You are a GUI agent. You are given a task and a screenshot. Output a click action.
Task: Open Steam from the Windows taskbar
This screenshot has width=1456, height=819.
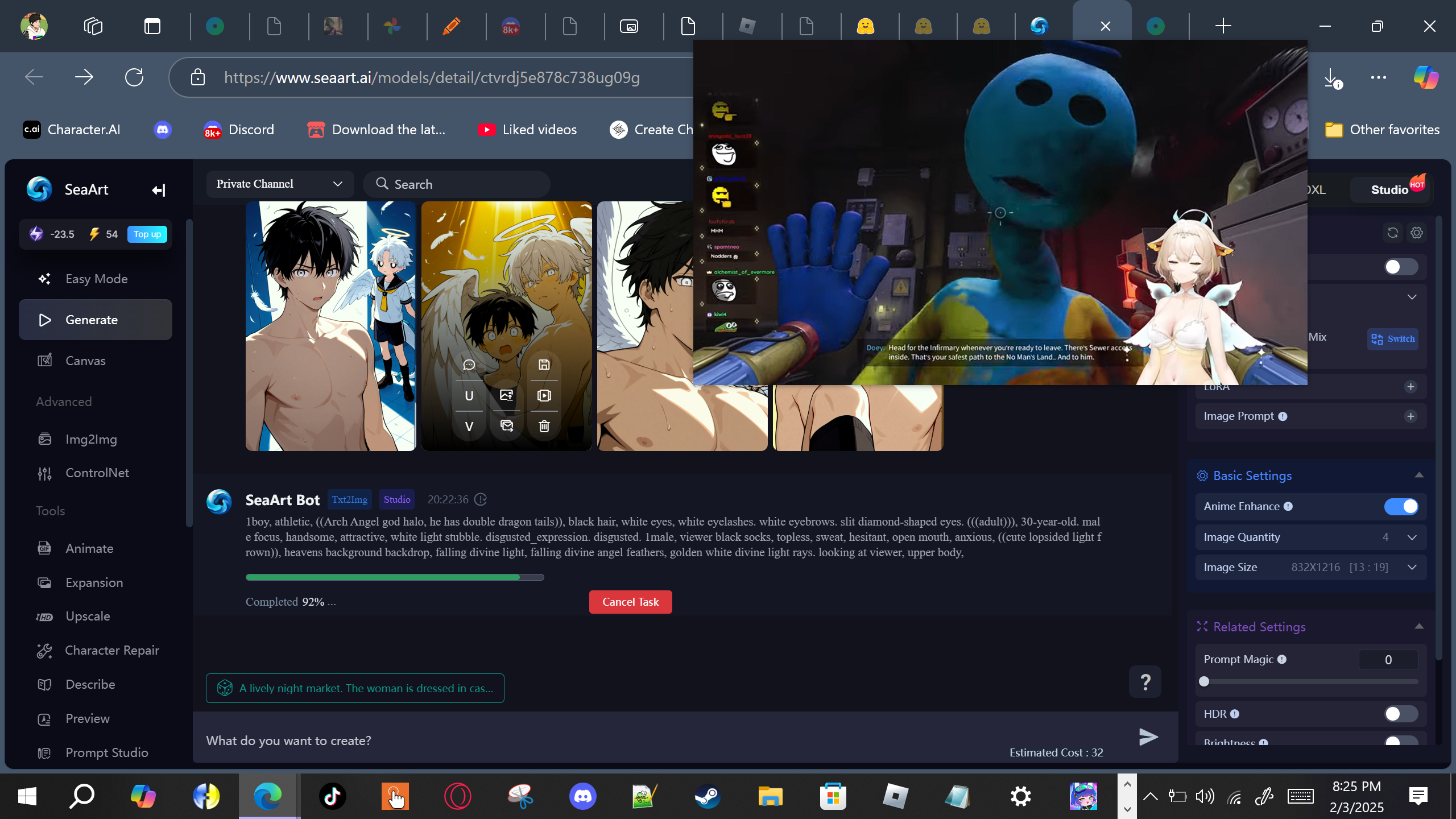tap(708, 796)
